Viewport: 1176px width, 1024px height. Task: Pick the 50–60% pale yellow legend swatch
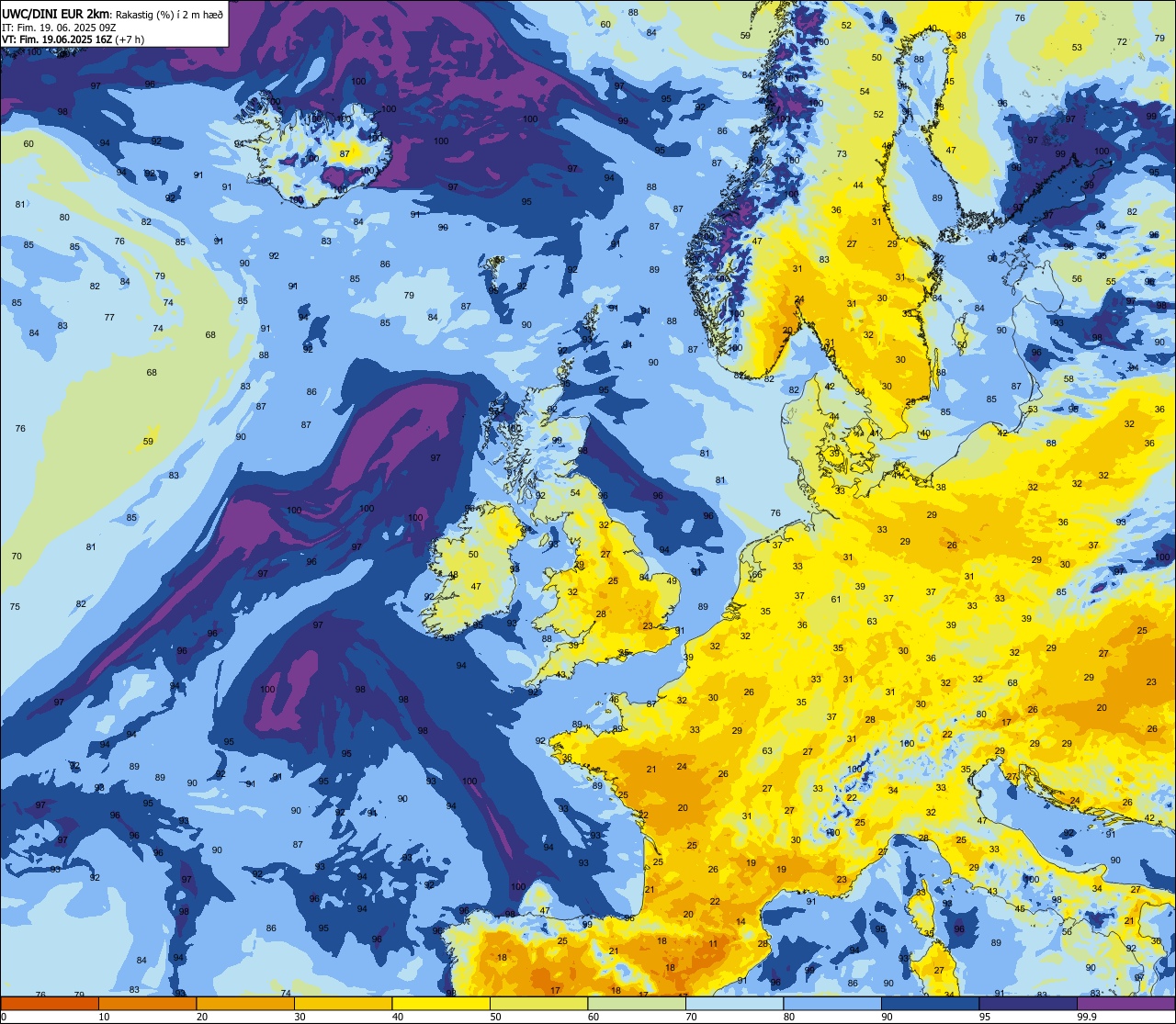tap(538, 1004)
